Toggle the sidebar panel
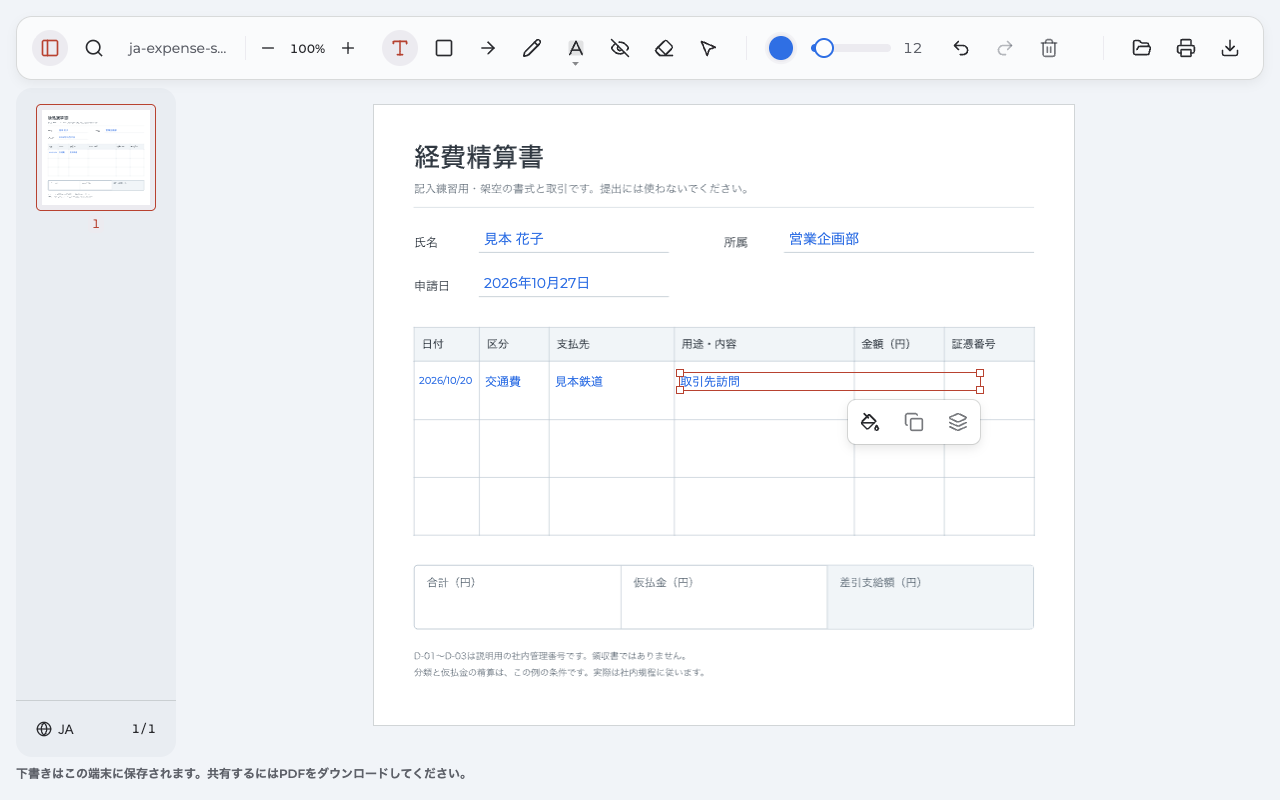The height and width of the screenshot is (800, 1280). click(50, 48)
